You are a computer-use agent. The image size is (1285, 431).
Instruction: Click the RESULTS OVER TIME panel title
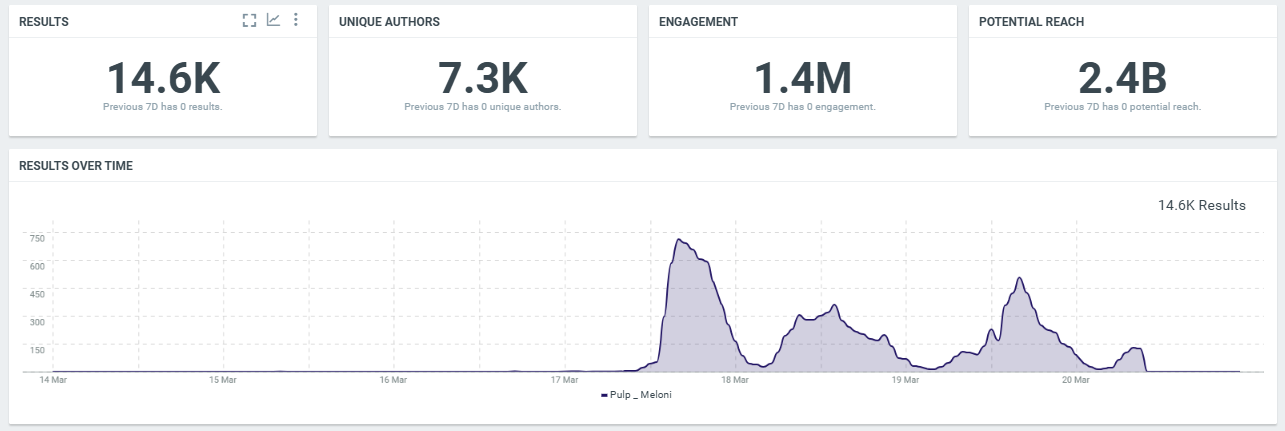pos(76,166)
